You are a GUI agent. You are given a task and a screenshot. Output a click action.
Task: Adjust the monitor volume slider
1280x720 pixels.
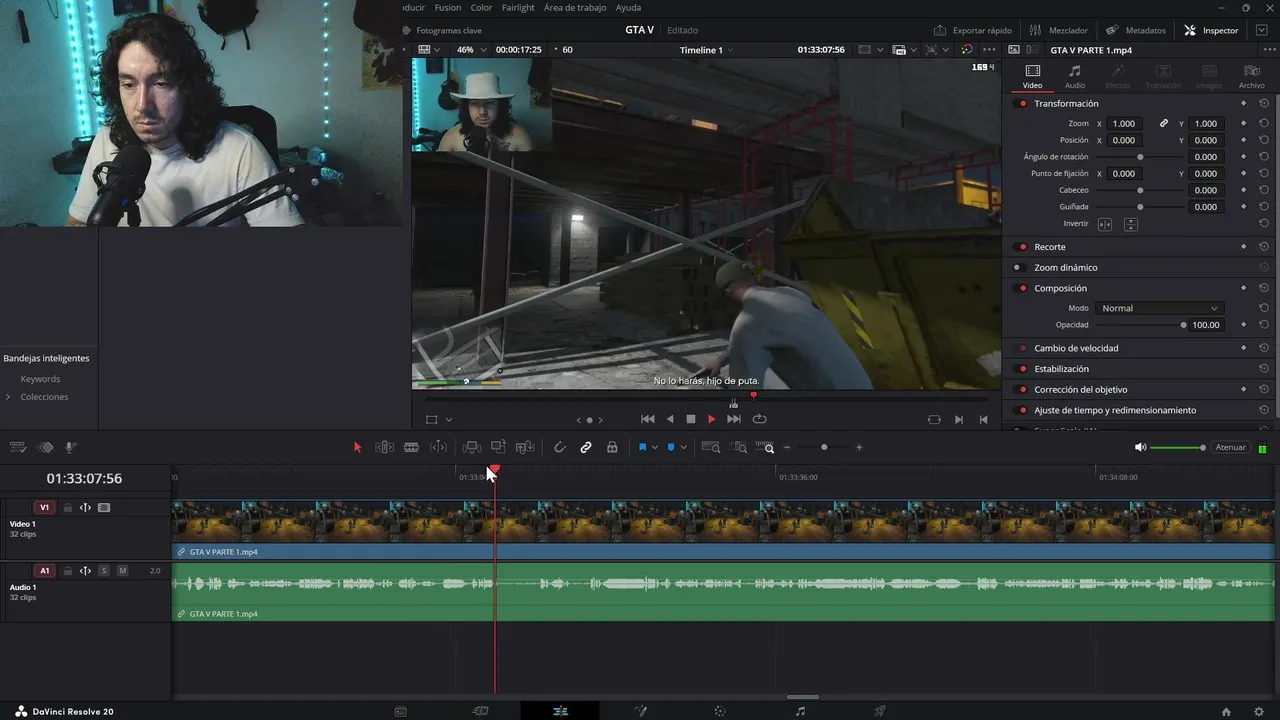click(1178, 447)
